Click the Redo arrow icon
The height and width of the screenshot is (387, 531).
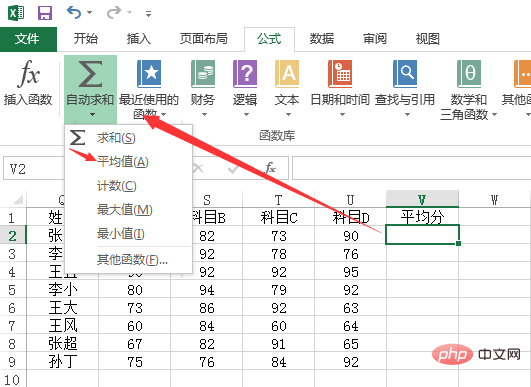click(x=114, y=13)
